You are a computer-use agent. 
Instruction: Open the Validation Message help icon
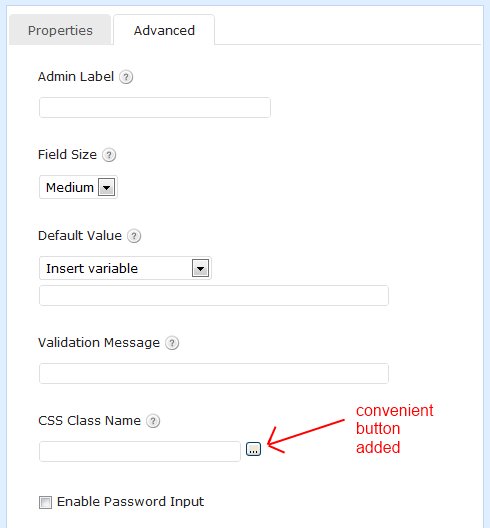(172, 343)
